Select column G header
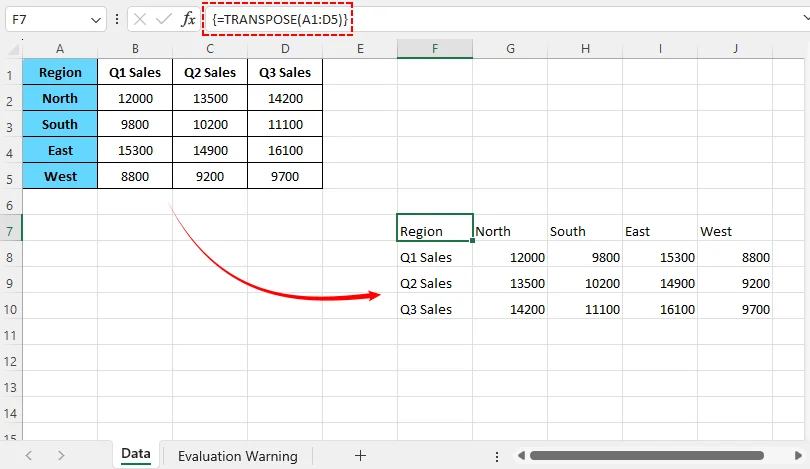Viewport: 810px width, 469px height. [x=510, y=49]
